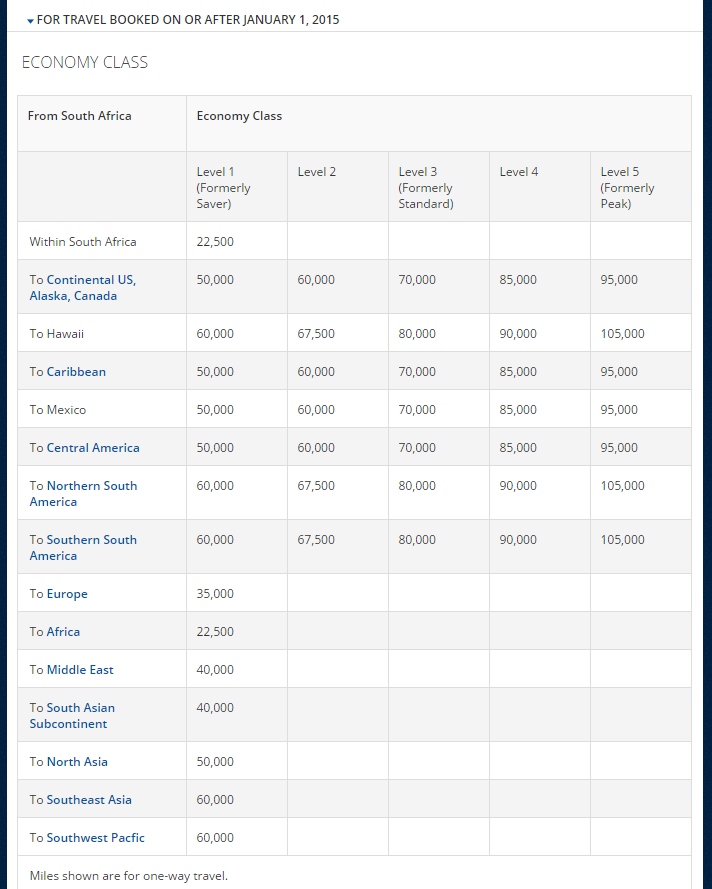Viewport: 712px width, 889px height.
Task: Select the Southern South America link
Action: (x=92, y=548)
